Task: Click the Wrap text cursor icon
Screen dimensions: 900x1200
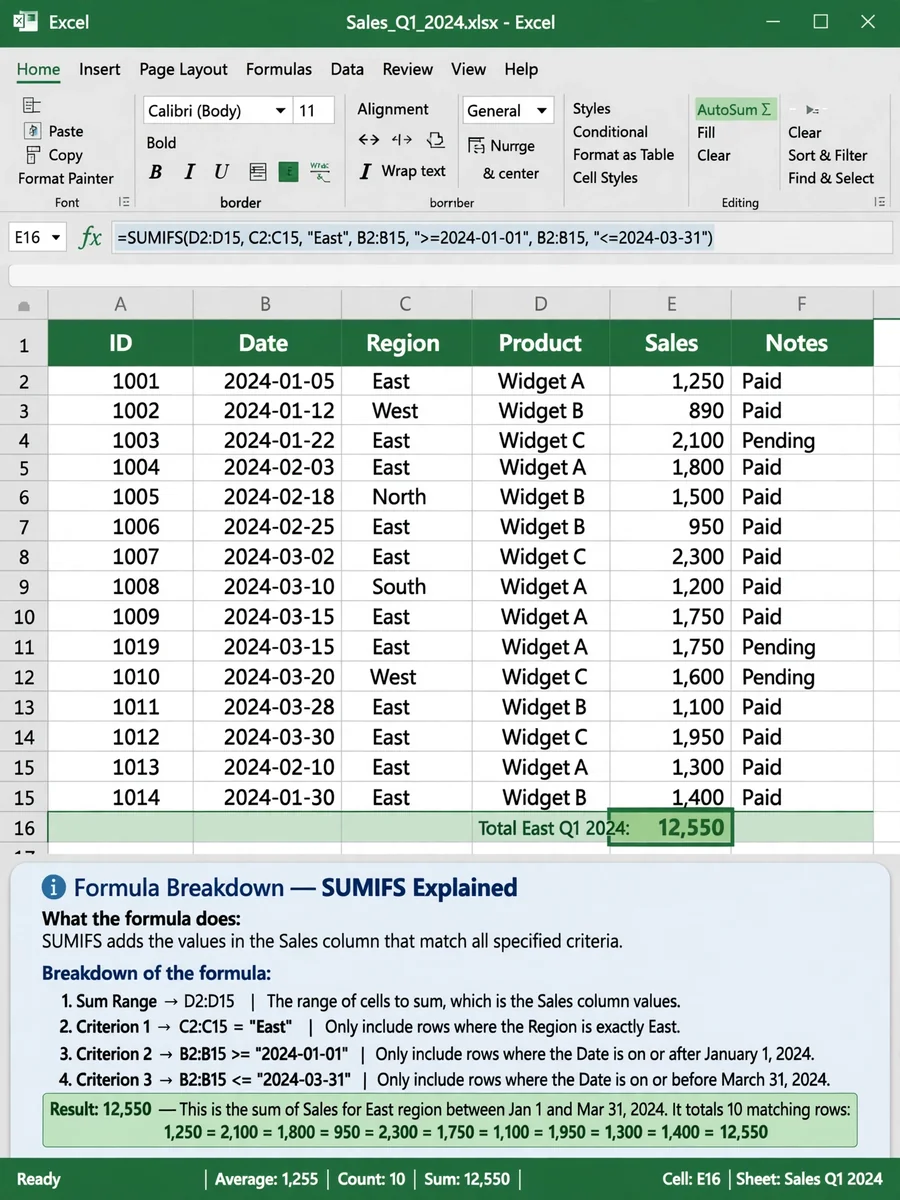Action: coord(366,172)
